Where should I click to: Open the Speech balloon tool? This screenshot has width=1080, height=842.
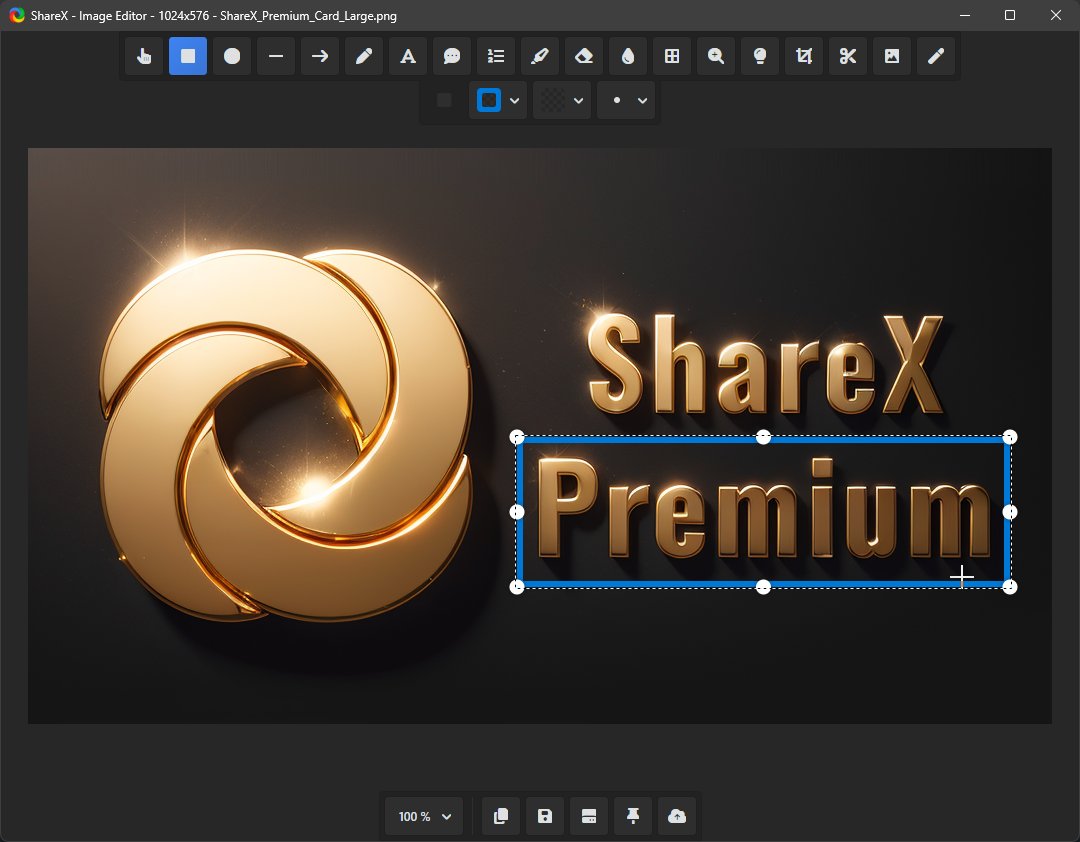(x=451, y=56)
